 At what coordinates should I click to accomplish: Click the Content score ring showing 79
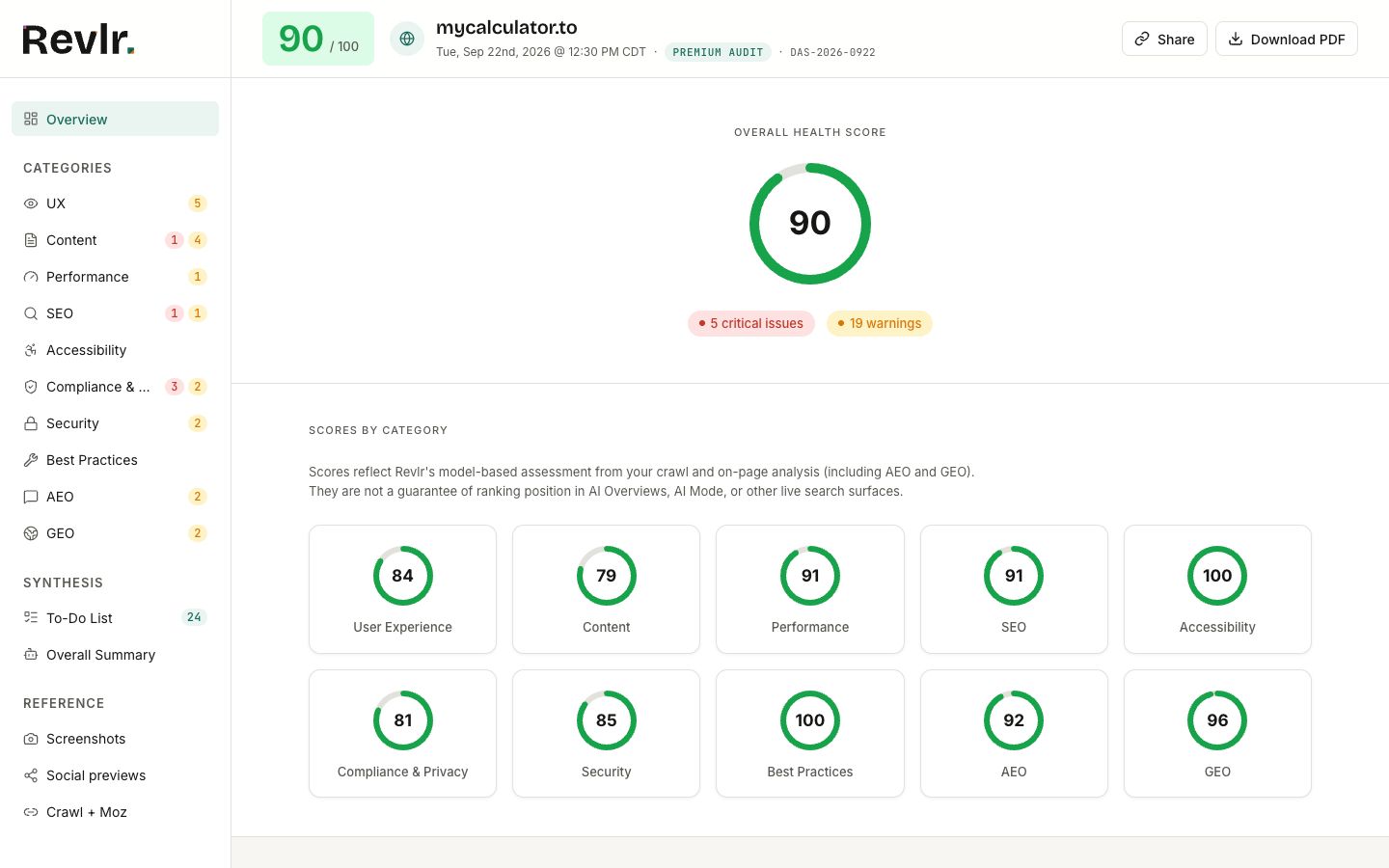(x=607, y=576)
